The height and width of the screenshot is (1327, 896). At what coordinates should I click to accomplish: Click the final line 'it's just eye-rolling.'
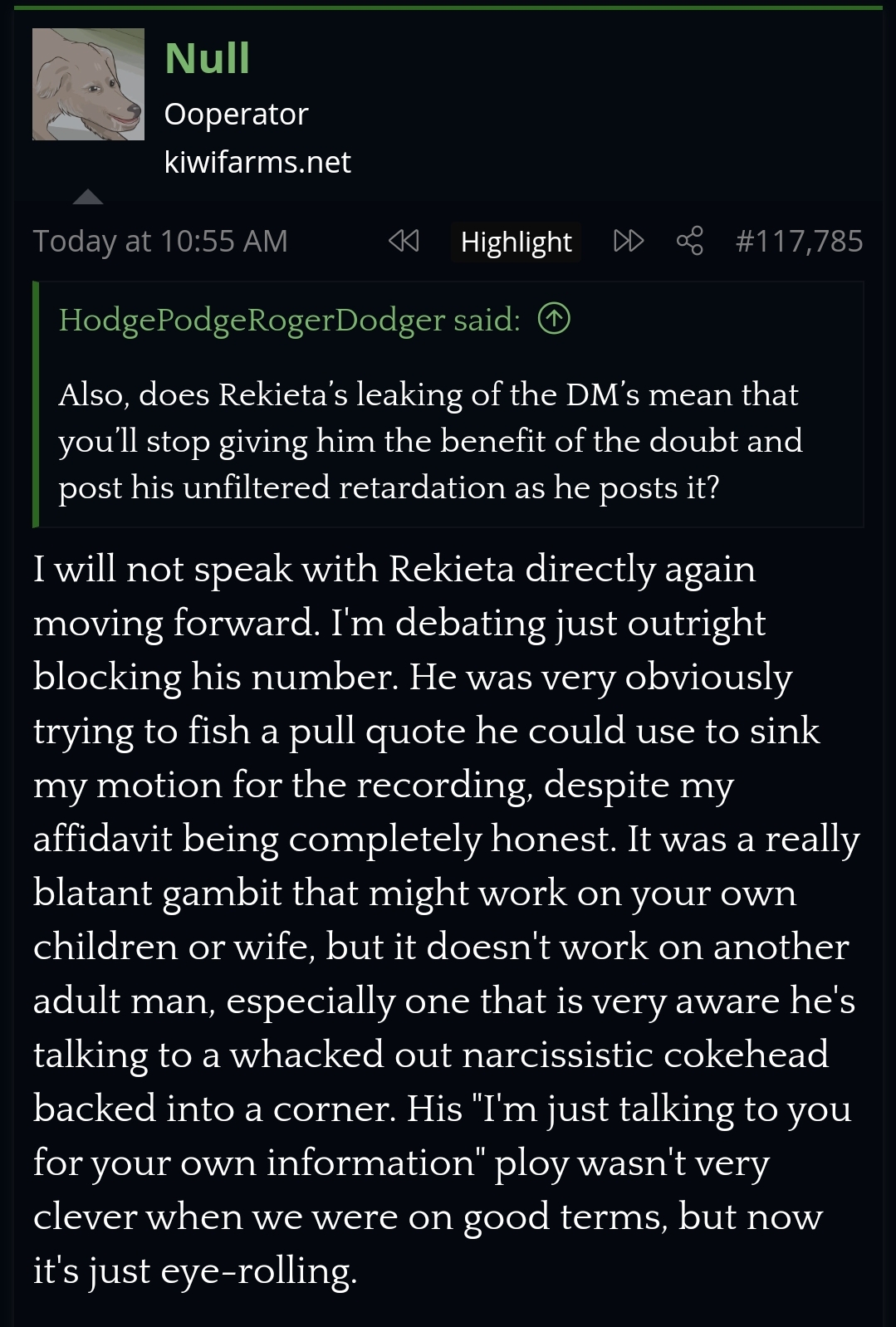coord(195,1271)
